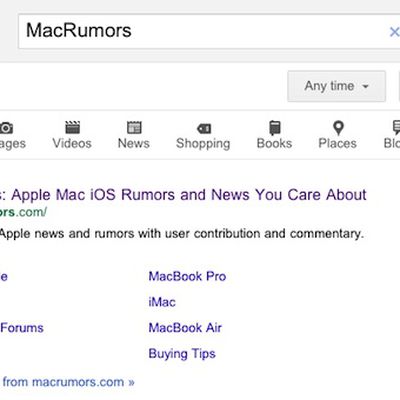Click the Images camera icon
This screenshot has width=400, height=400.
pos(6,128)
